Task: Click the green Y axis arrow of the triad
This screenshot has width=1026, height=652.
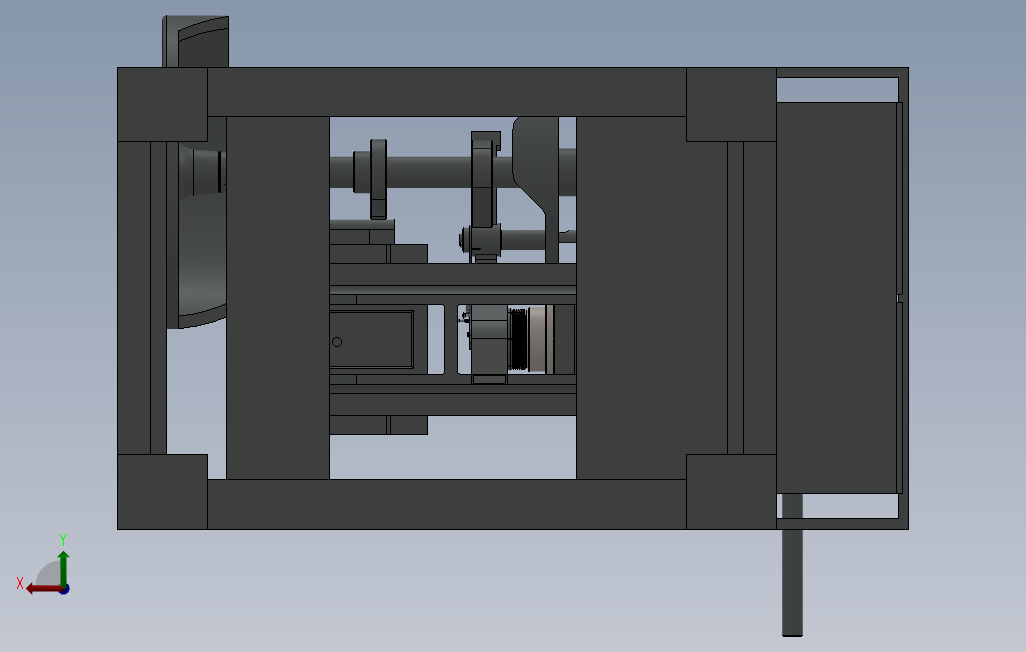Action: (63, 568)
